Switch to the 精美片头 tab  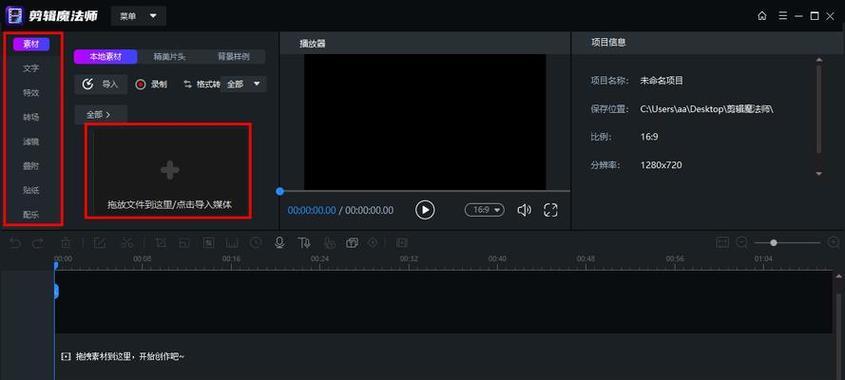(x=169, y=57)
